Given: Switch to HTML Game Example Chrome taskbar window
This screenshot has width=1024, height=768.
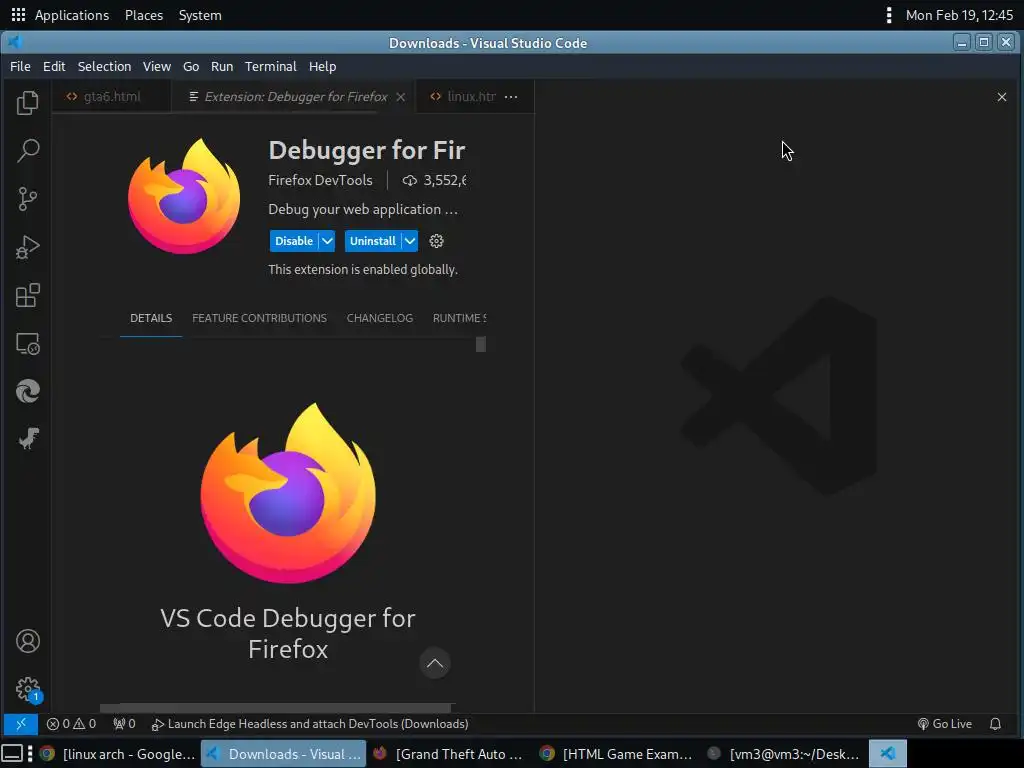Looking at the screenshot, I should (616, 754).
